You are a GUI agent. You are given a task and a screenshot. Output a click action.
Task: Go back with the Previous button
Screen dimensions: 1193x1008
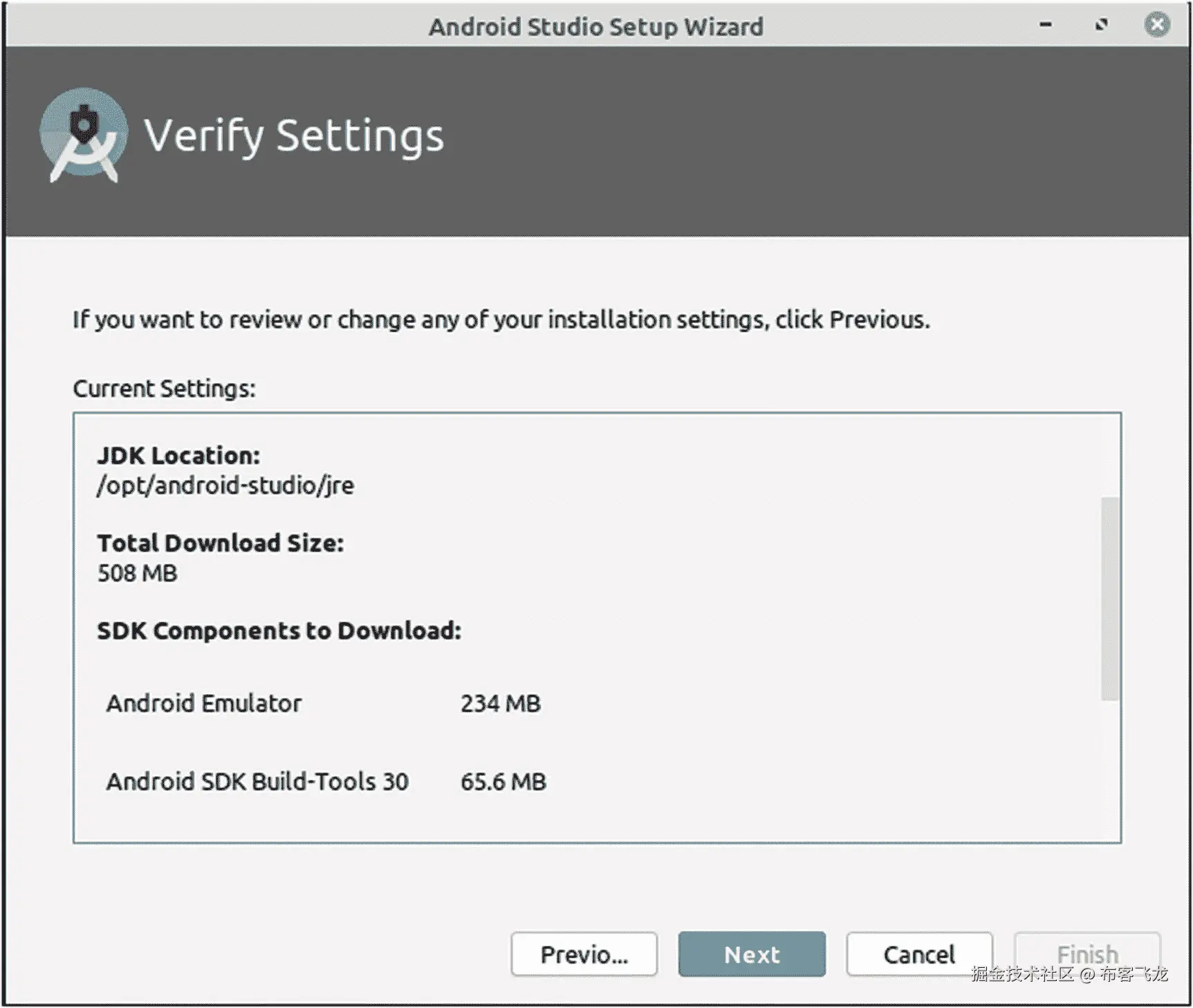(x=584, y=954)
